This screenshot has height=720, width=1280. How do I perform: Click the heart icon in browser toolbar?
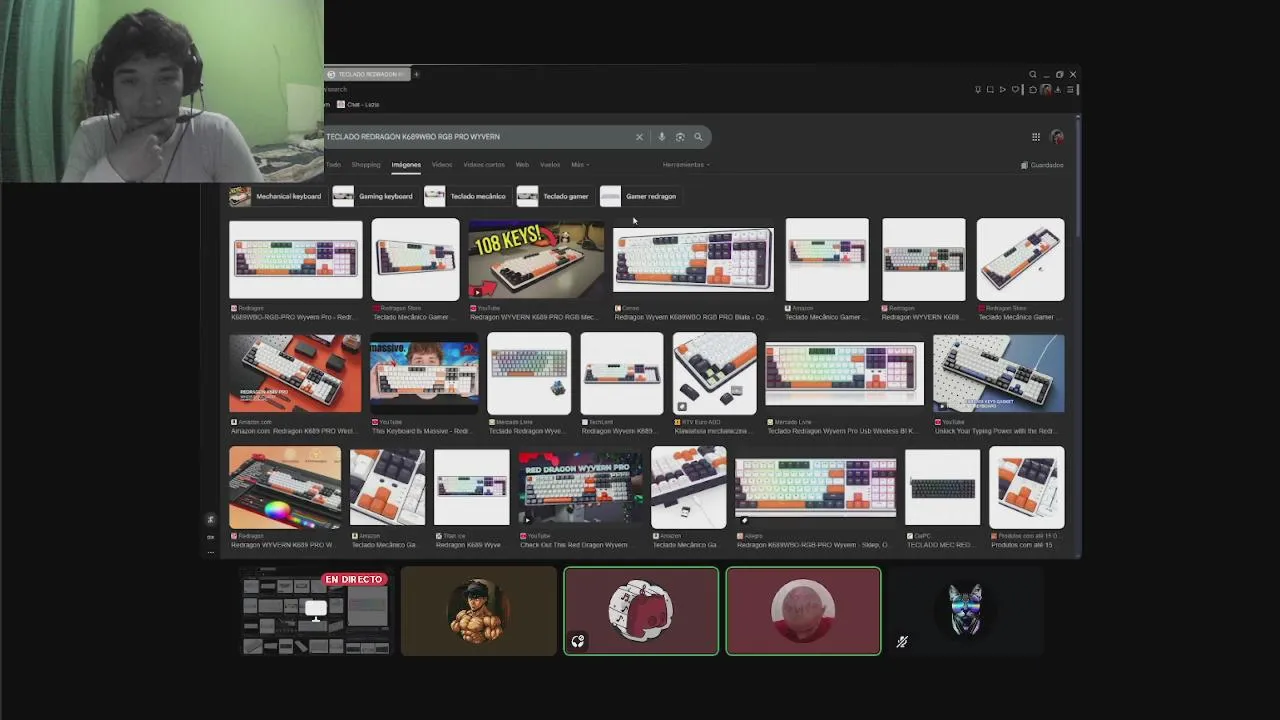pos(1016,90)
